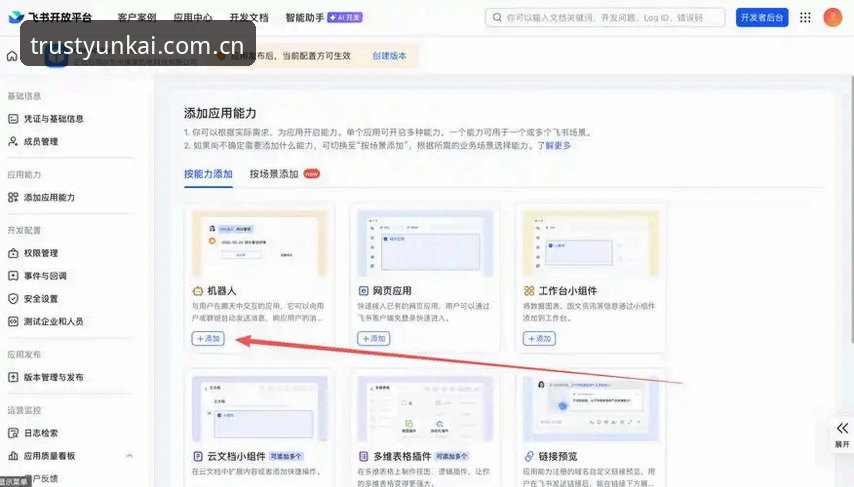
Task: Click the 事件与回调 icon
Action: (x=13, y=276)
